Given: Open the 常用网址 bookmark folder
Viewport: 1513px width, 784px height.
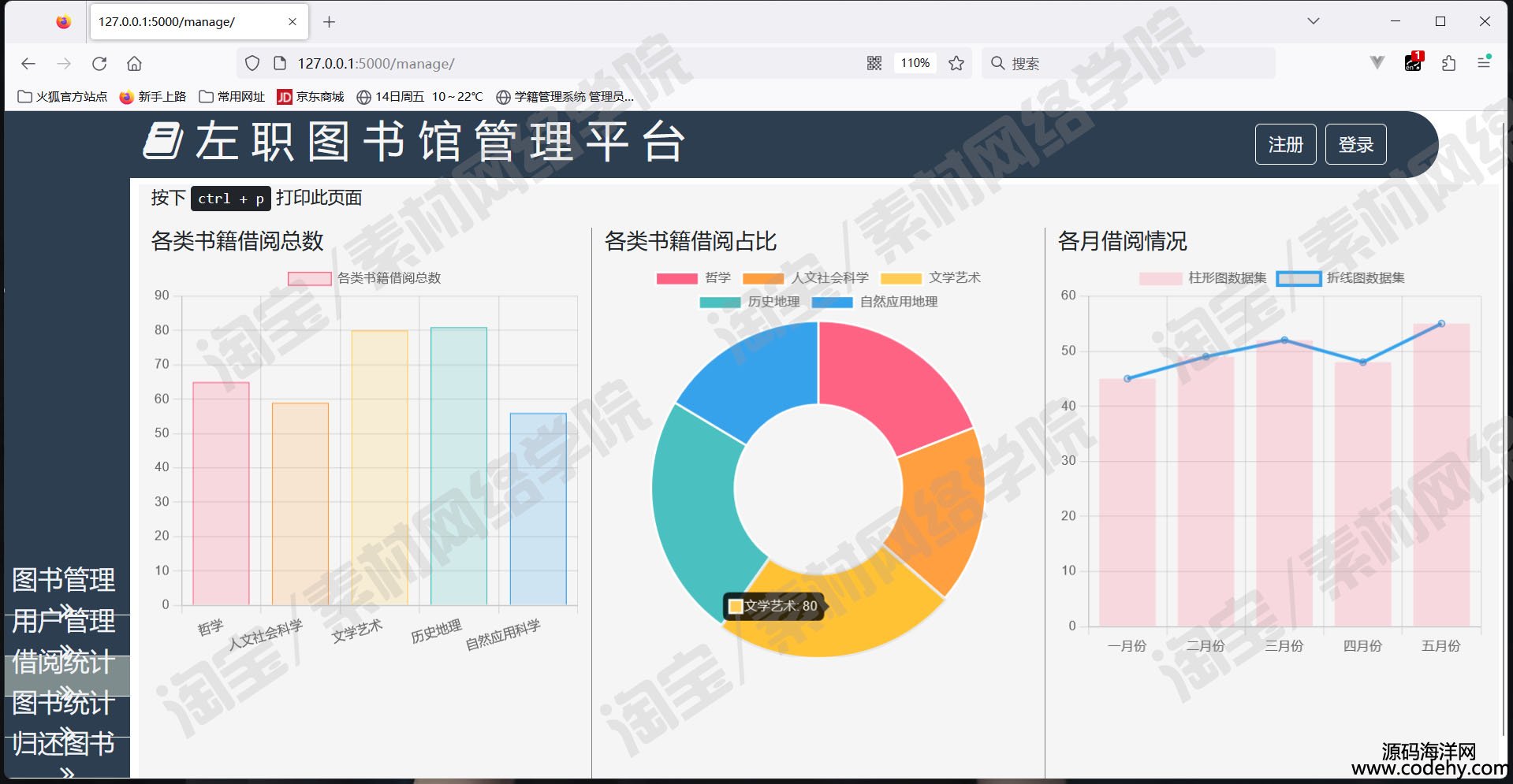Looking at the screenshot, I should pyautogui.click(x=233, y=96).
